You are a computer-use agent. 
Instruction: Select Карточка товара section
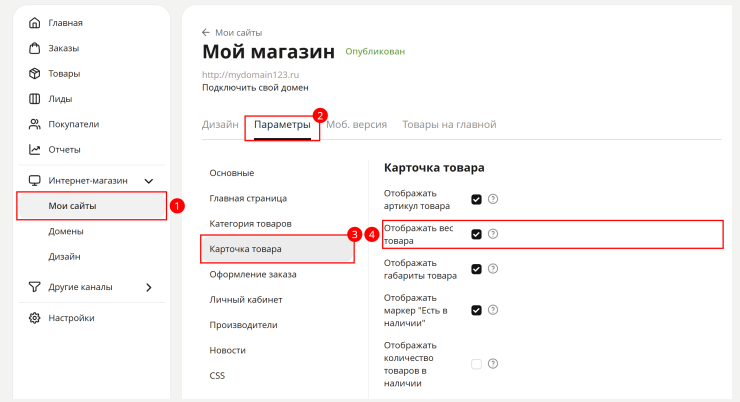[277, 249]
